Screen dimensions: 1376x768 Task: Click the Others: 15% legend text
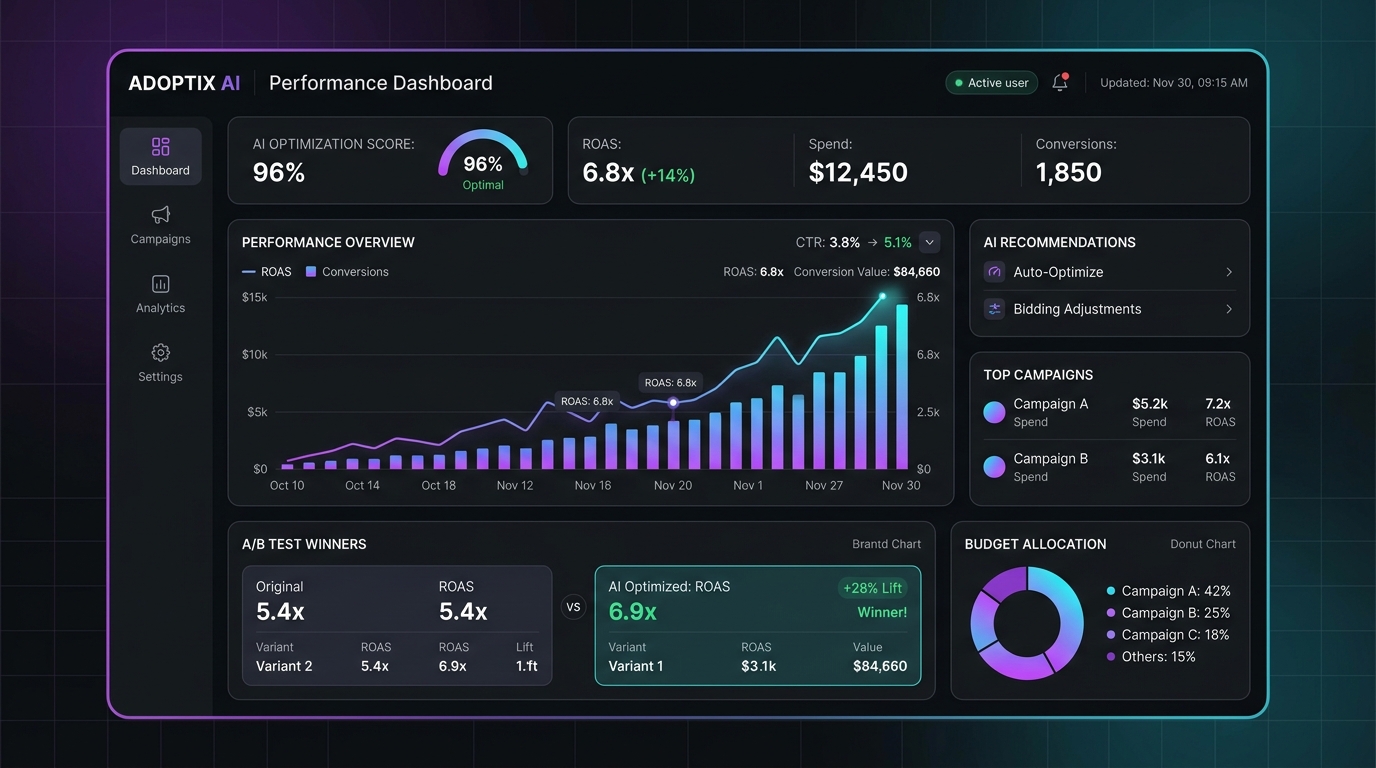coord(1159,657)
